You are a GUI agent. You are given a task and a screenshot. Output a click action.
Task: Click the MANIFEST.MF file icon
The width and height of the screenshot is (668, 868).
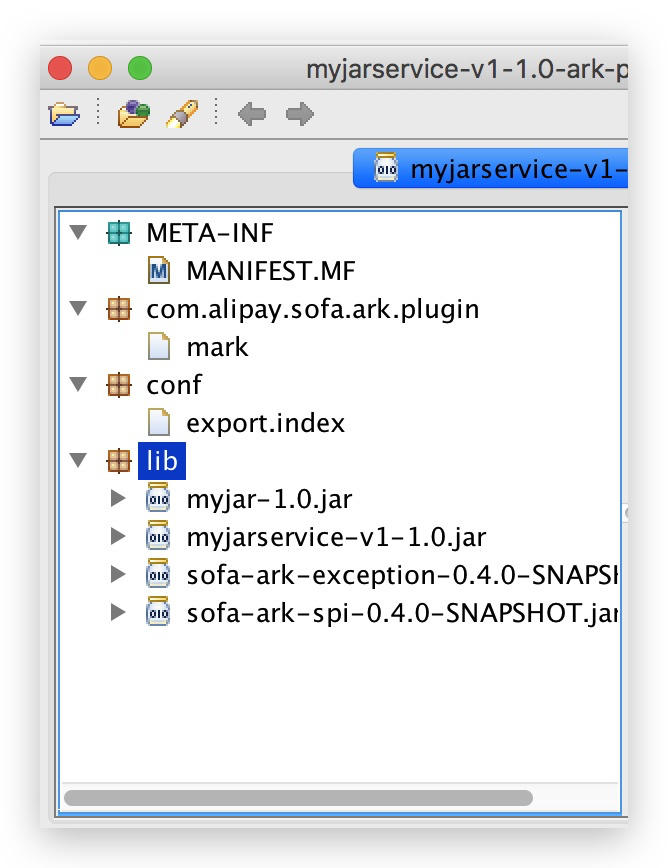click(159, 271)
